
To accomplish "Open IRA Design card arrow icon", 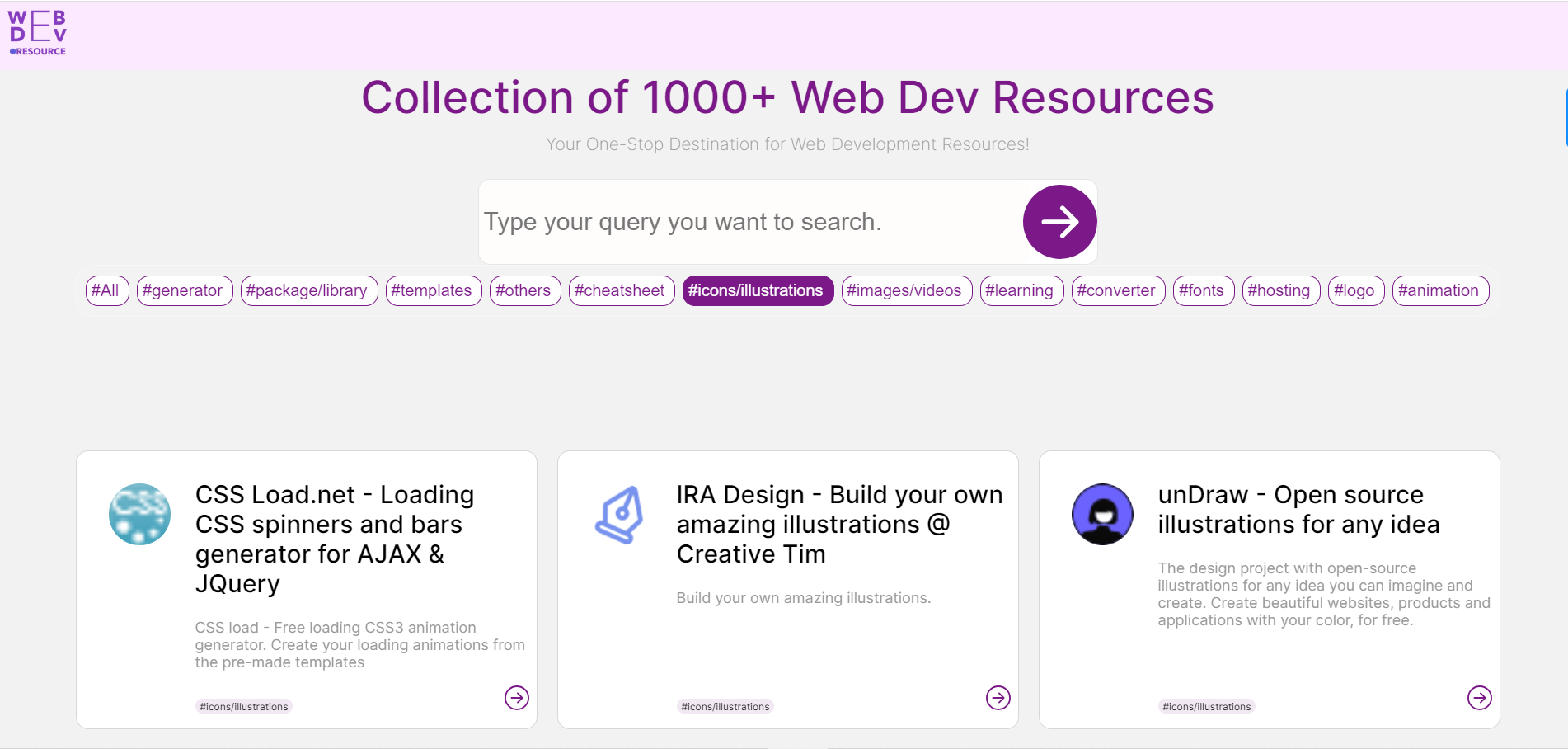I will click(998, 698).
